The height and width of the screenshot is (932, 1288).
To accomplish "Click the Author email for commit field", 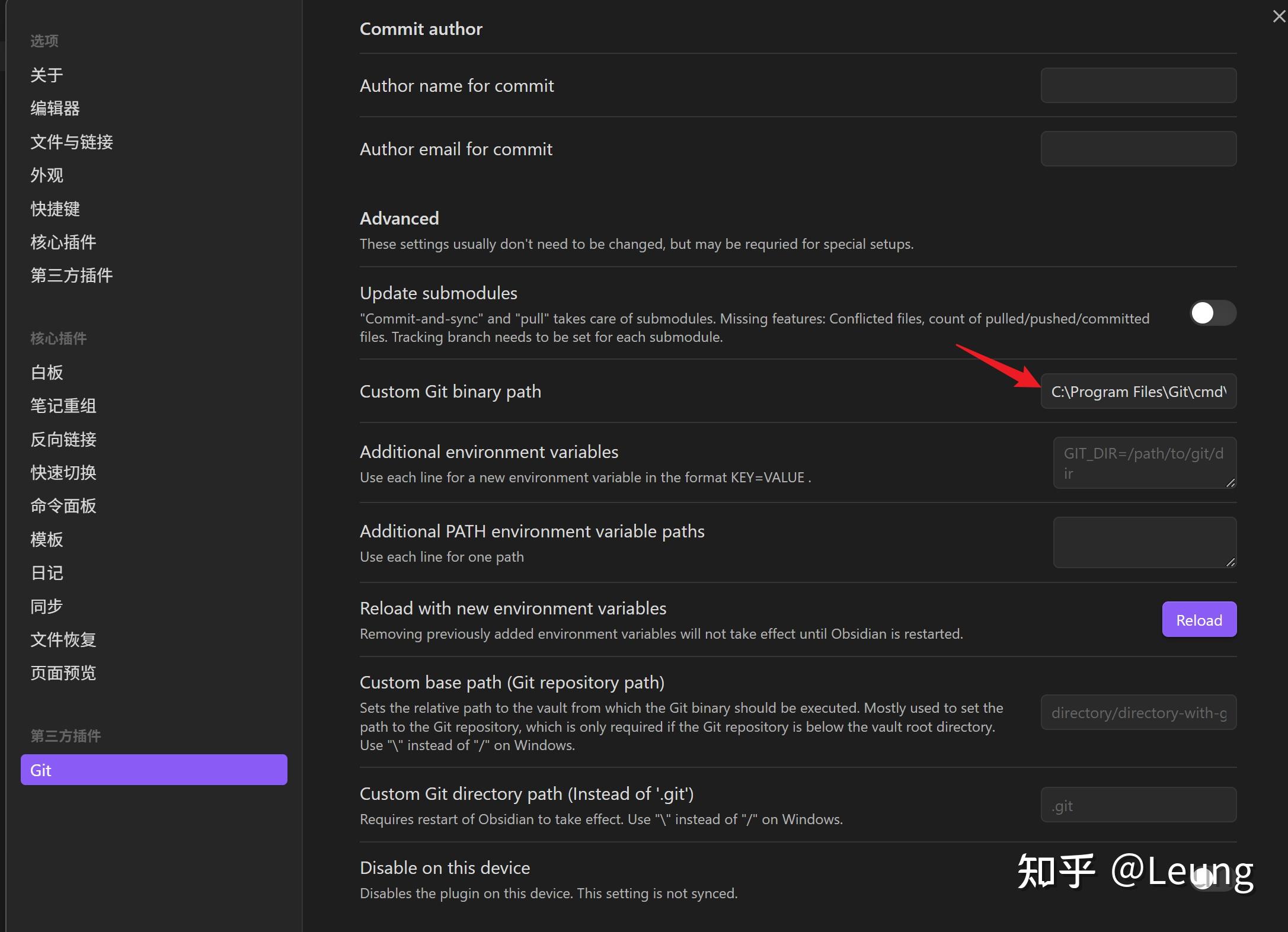I will (1138, 149).
